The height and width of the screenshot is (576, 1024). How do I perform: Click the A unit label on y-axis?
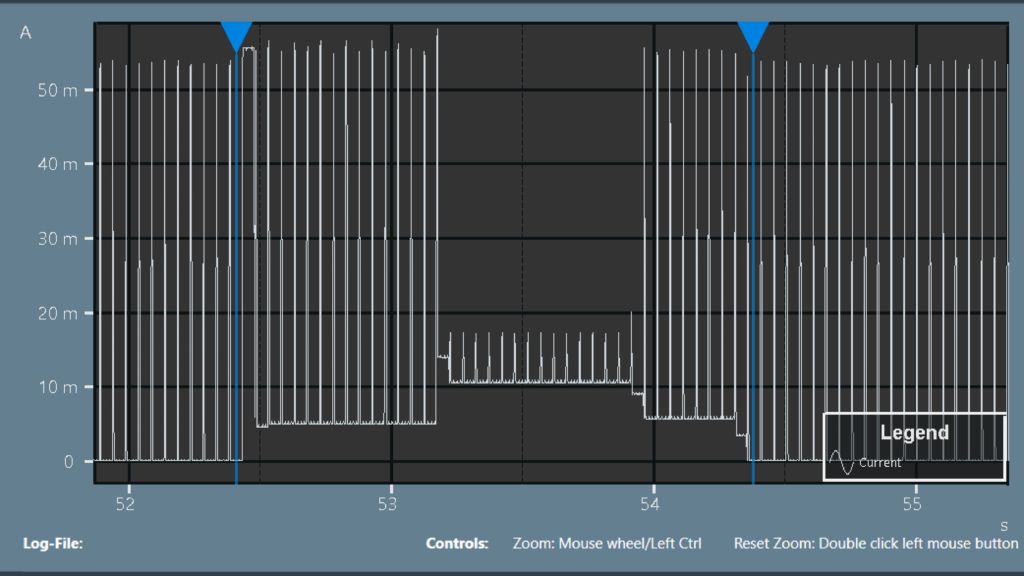(x=25, y=33)
